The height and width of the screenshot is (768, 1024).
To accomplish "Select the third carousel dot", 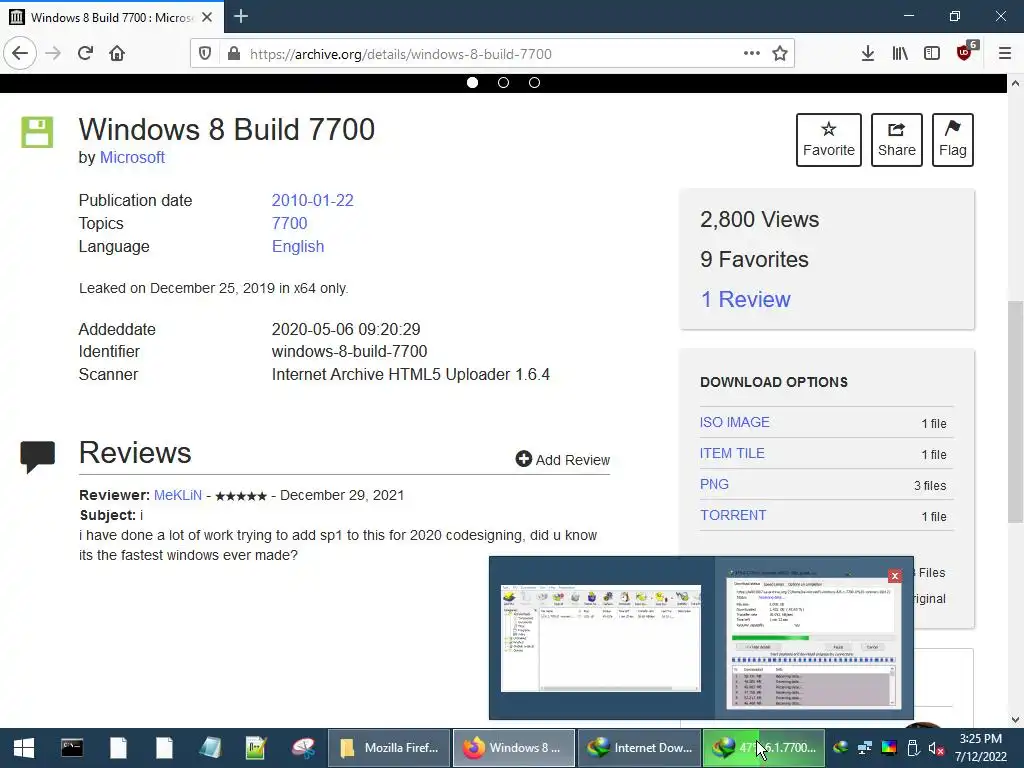I will (534, 82).
